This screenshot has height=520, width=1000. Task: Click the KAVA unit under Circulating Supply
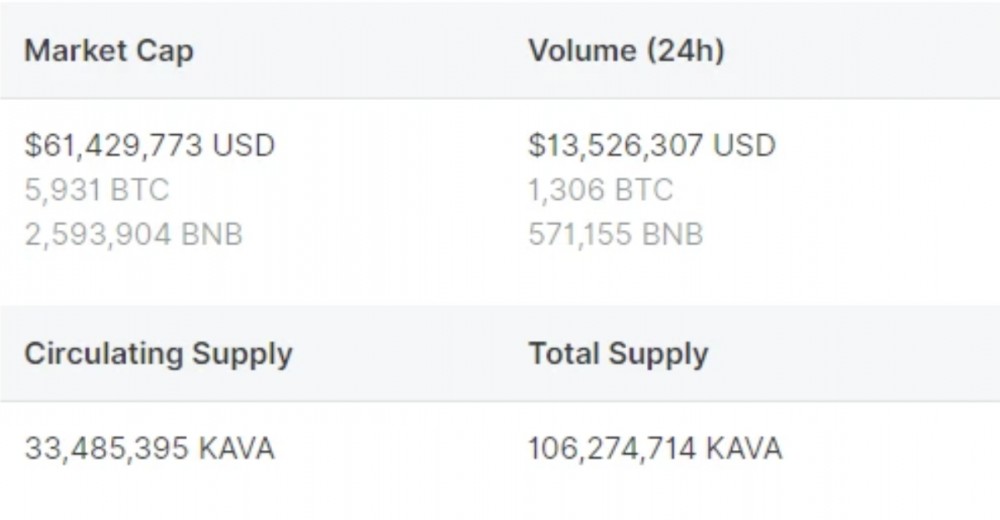(237, 449)
